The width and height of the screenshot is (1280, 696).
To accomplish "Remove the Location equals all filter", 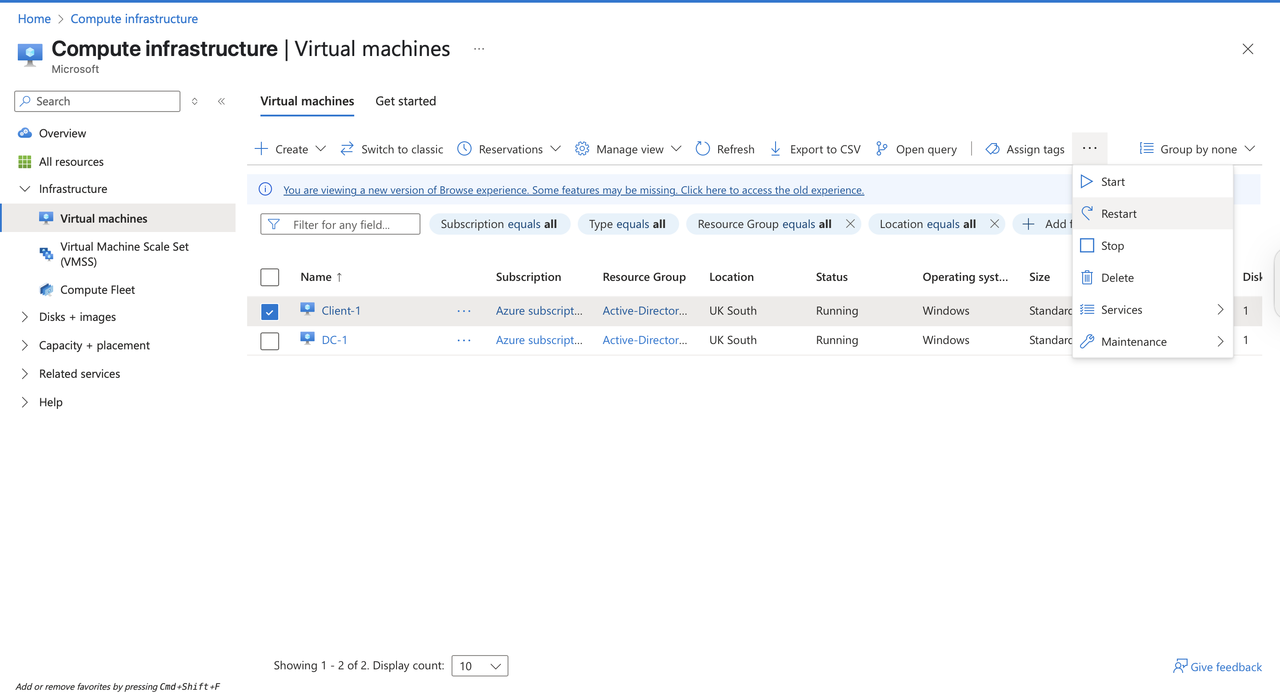I will (x=994, y=224).
